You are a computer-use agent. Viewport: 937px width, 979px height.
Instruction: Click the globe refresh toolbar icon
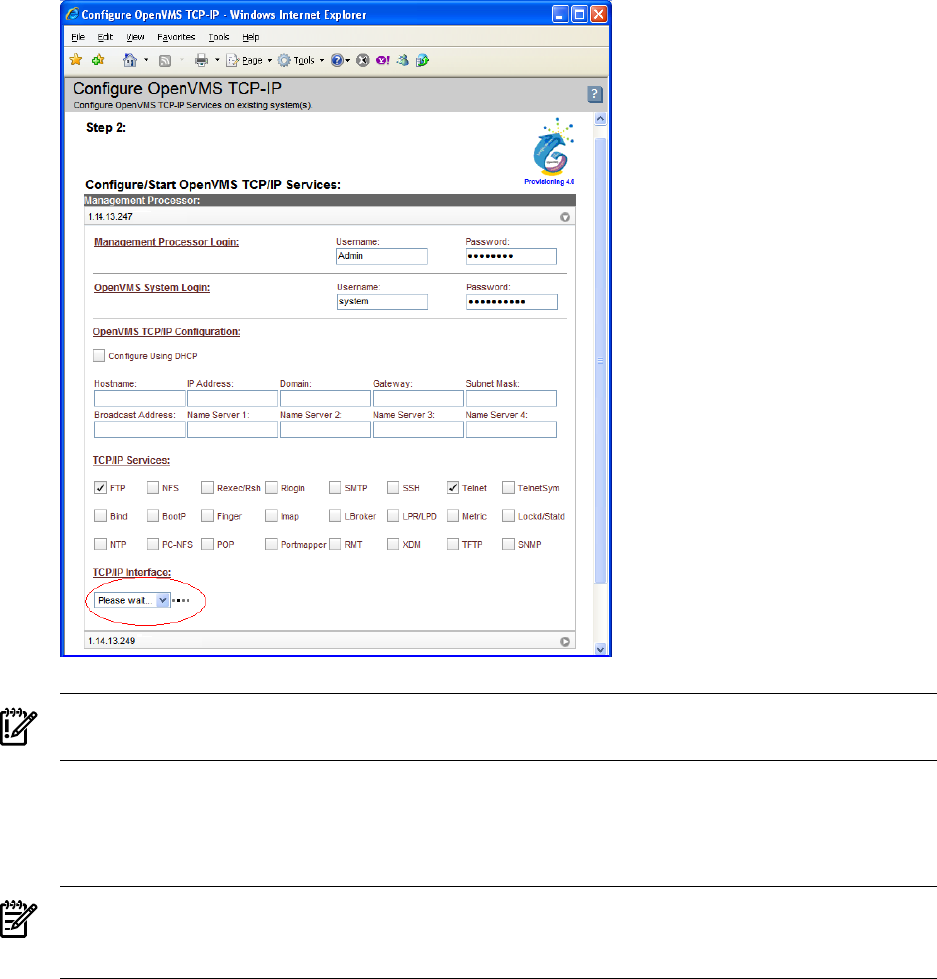tap(423, 60)
